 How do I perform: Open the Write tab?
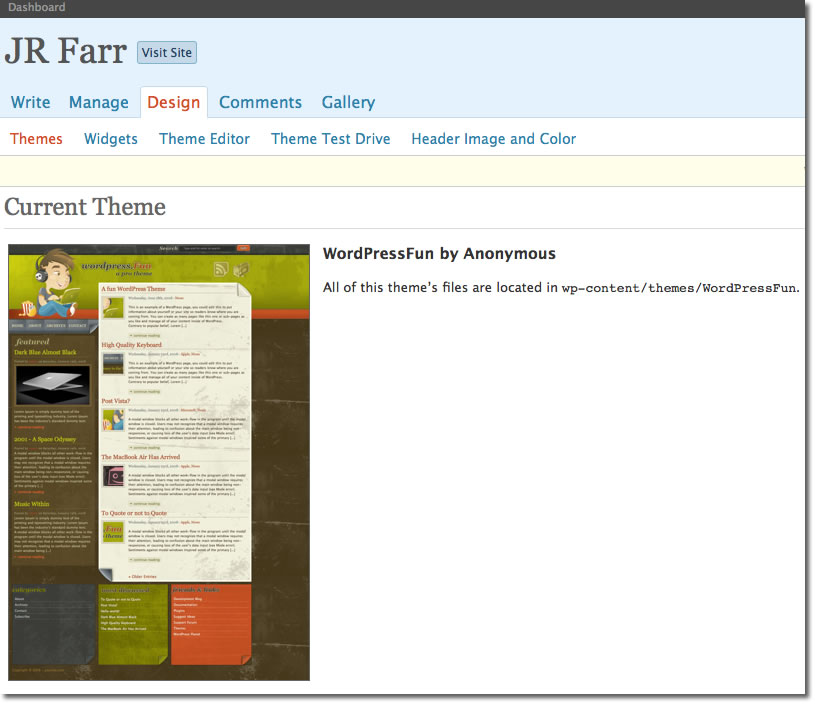pos(31,102)
